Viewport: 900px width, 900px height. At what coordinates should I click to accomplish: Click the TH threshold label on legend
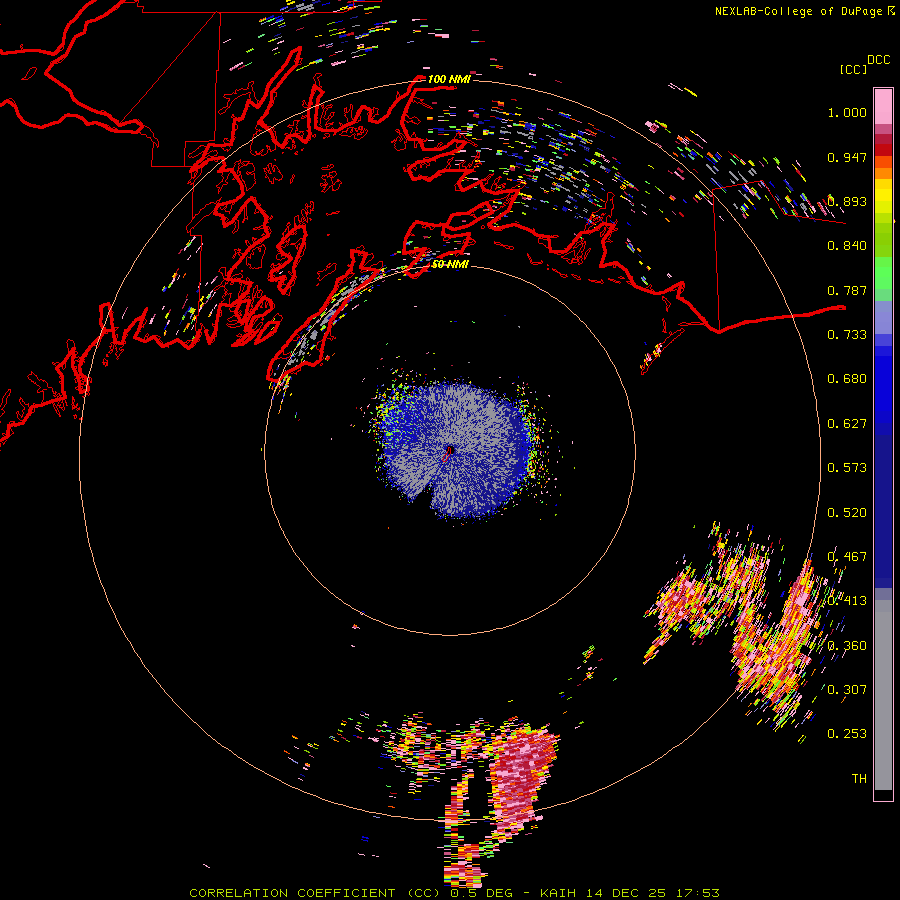tap(859, 779)
